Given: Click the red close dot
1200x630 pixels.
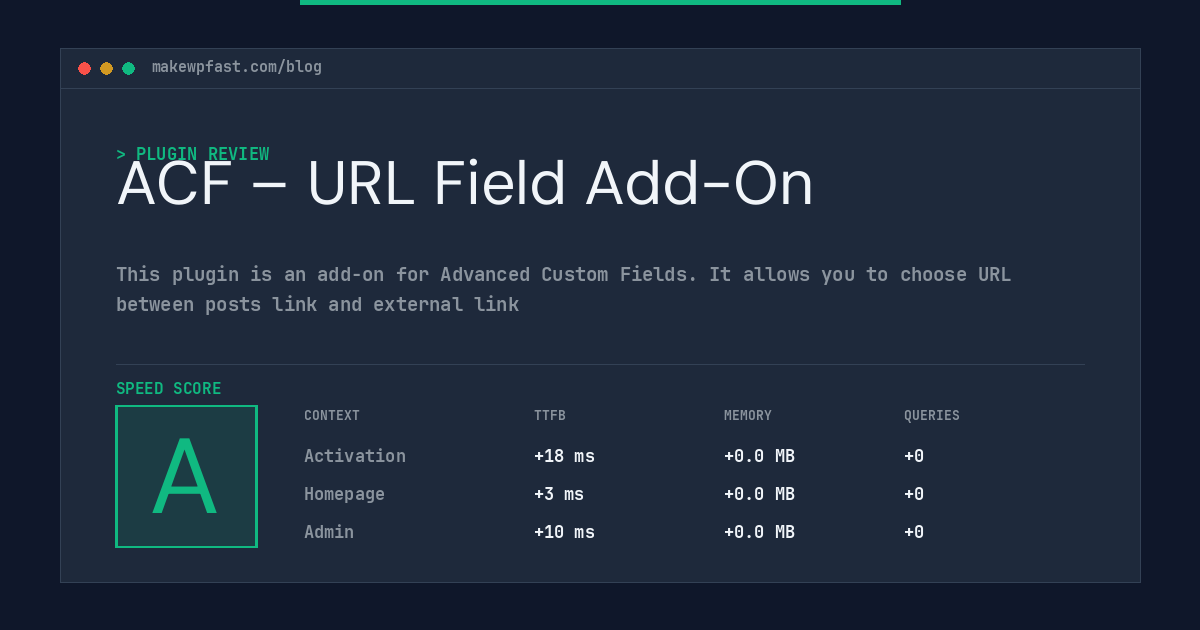Looking at the screenshot, I should point(85,68).
